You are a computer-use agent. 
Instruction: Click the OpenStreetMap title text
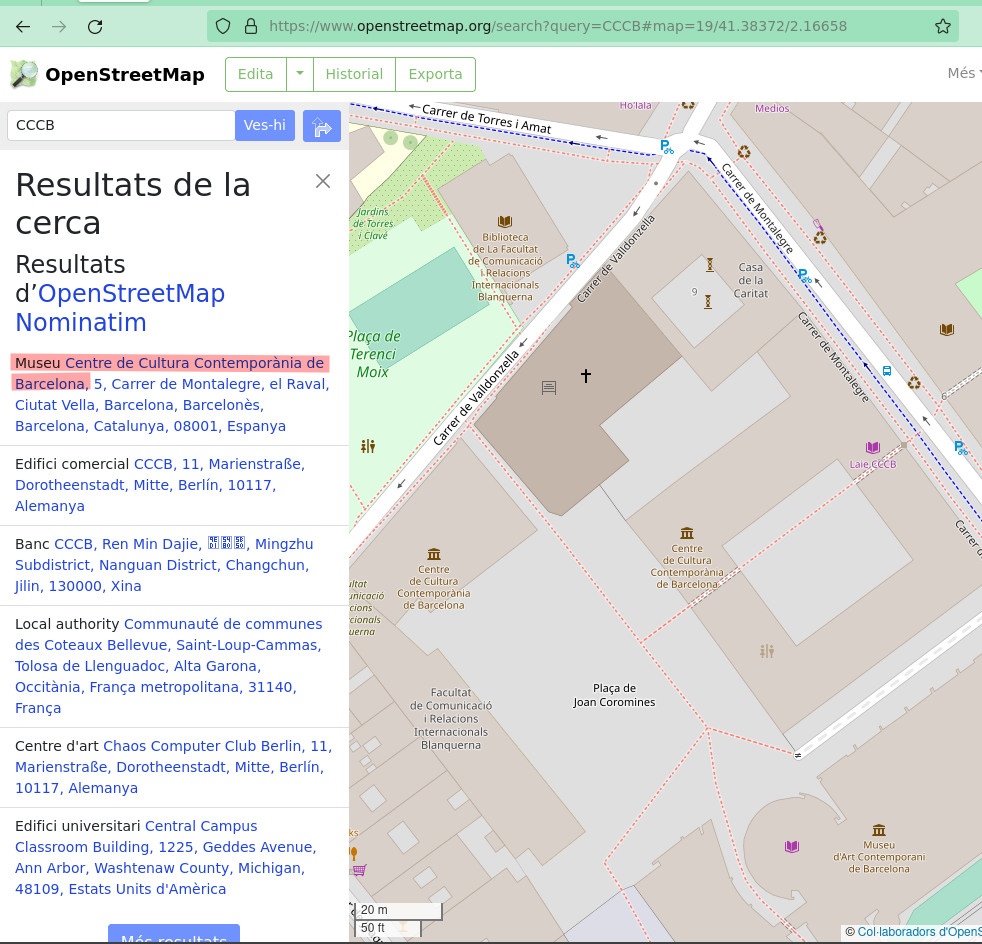pos(125,75)
